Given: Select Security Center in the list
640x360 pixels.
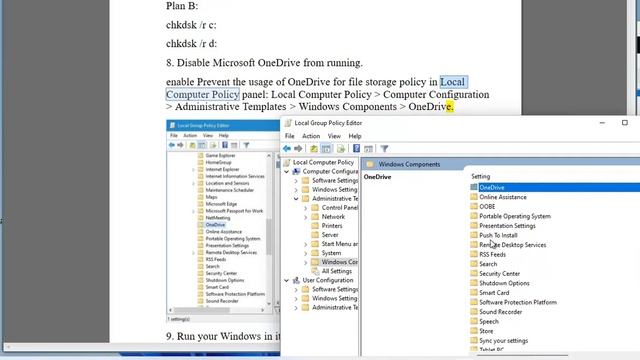Looking at the screenshot, I should (499, 273).
